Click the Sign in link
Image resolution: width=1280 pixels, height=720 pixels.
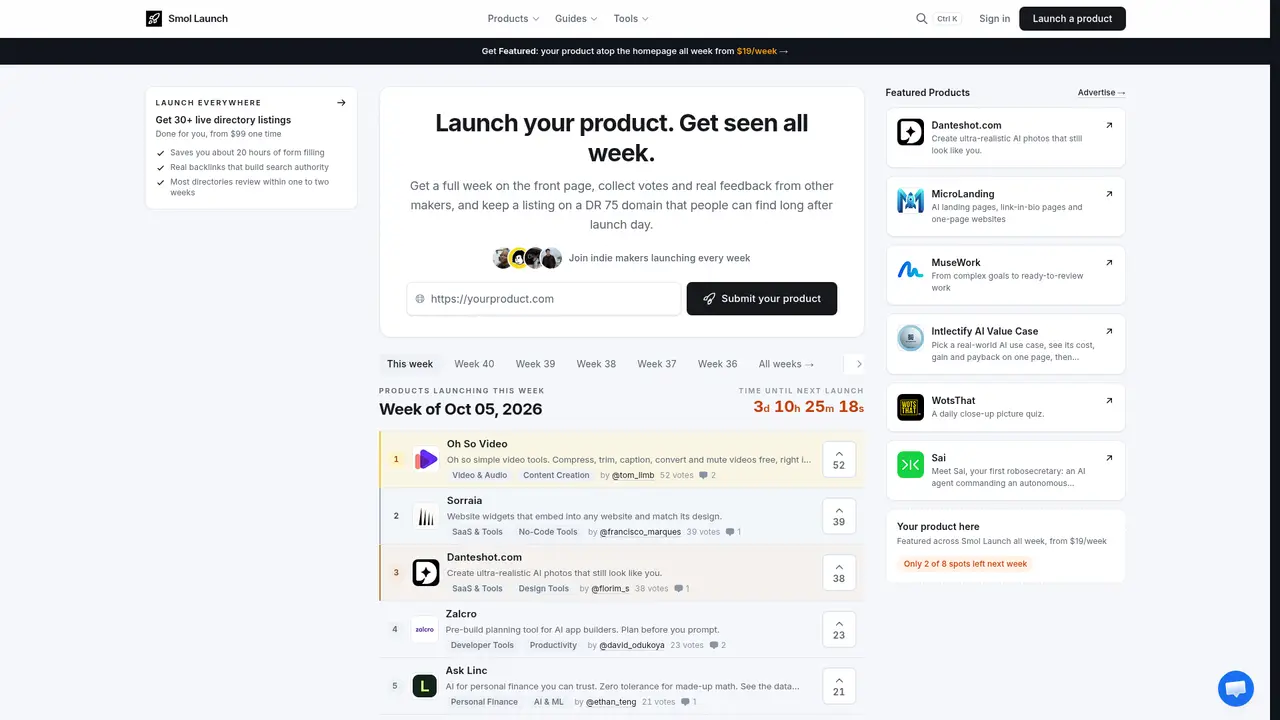point(995,18)
